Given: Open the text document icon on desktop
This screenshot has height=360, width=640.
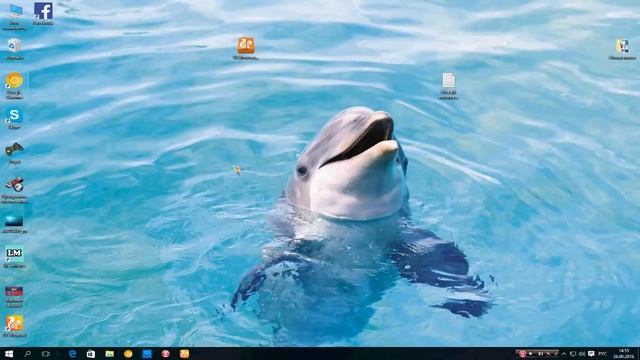Looking at the screenshot, I should [x=449, y=86].
